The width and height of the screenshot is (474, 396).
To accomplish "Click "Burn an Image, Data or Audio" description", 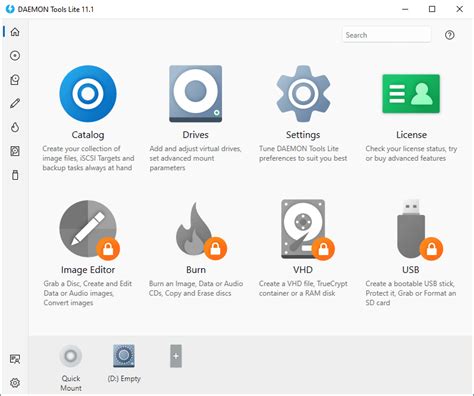I will tap(196, 288).
